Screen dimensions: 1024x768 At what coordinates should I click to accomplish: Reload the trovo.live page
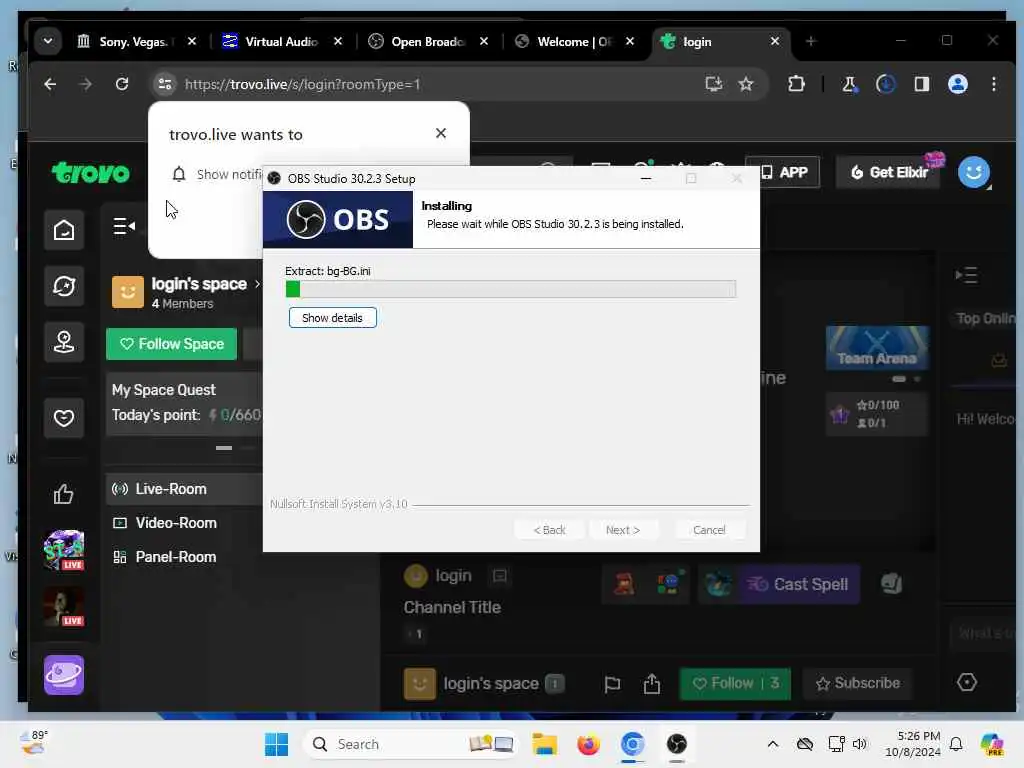[x=122, y=84]
